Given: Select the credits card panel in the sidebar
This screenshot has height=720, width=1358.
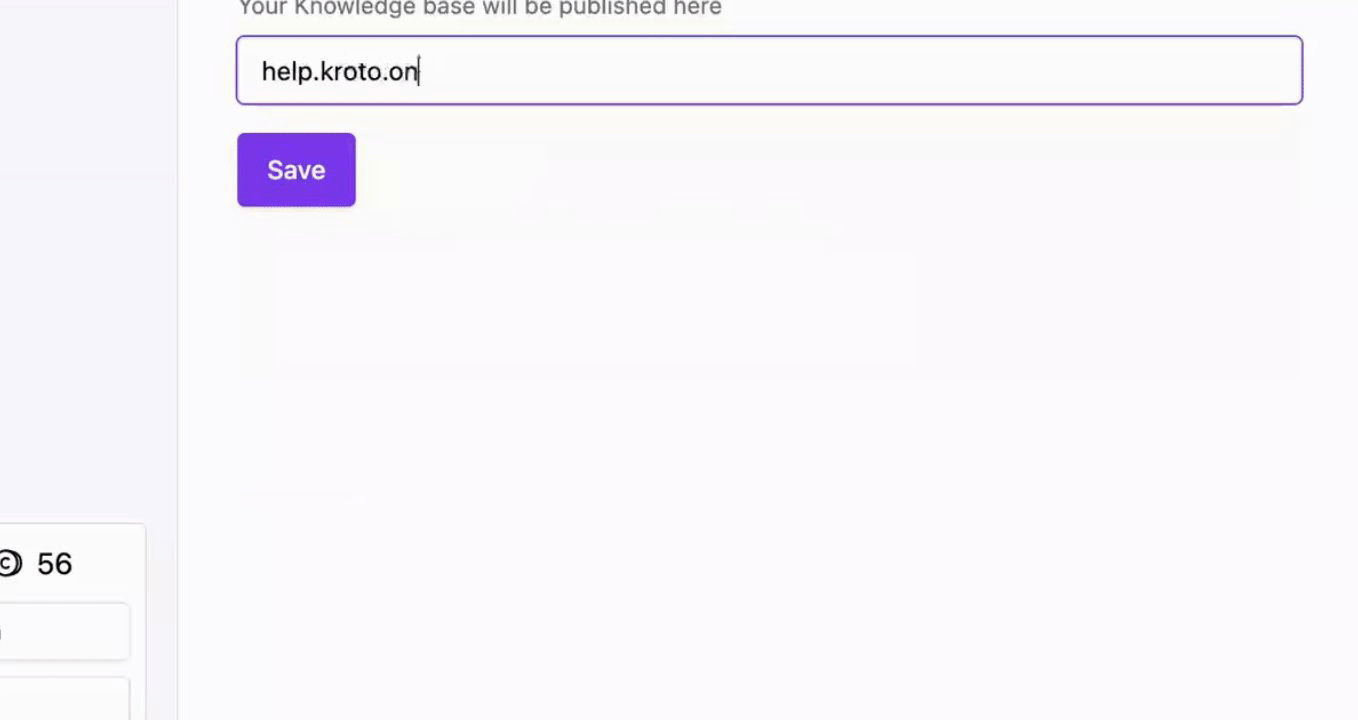Looking at the screenshot, I should click(72, 621).
